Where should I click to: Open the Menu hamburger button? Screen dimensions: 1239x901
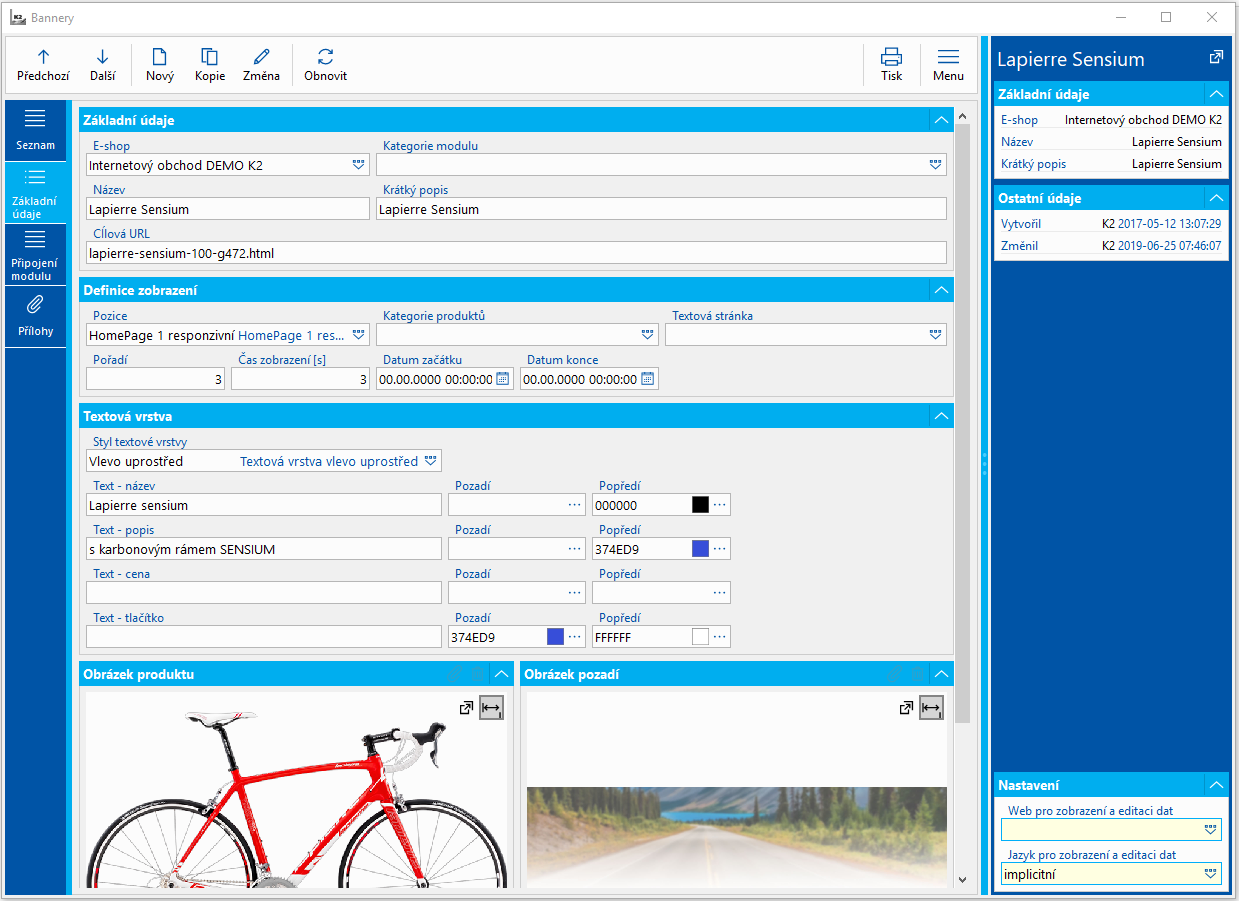[948, 65]
